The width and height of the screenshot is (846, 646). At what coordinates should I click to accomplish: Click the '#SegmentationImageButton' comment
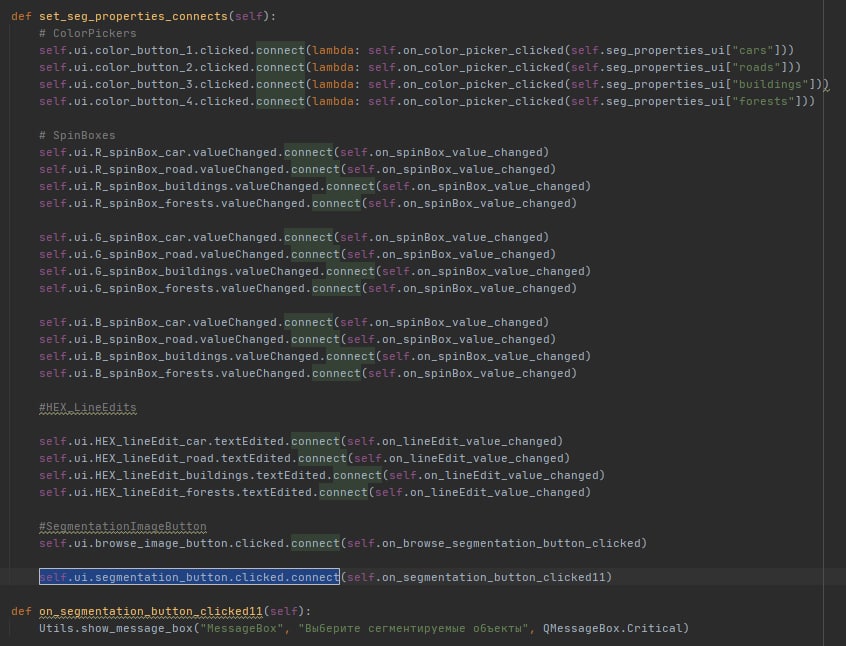coord(122,526)
